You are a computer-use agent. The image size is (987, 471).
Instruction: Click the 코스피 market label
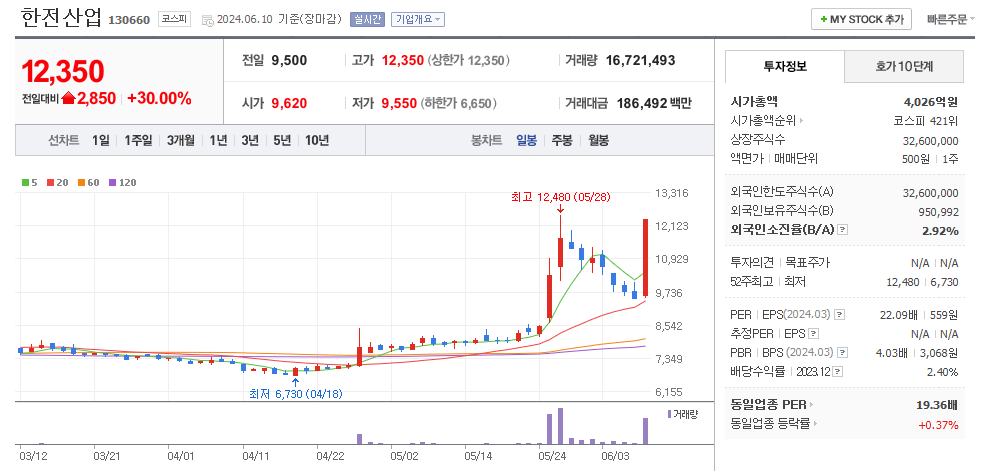[x=174, y=20]
